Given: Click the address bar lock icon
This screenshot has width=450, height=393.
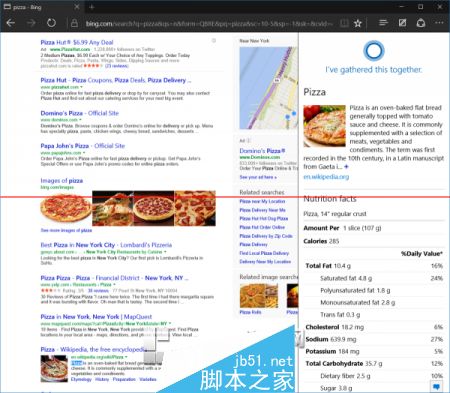Looking at the screenshot, I should (74, 23).
